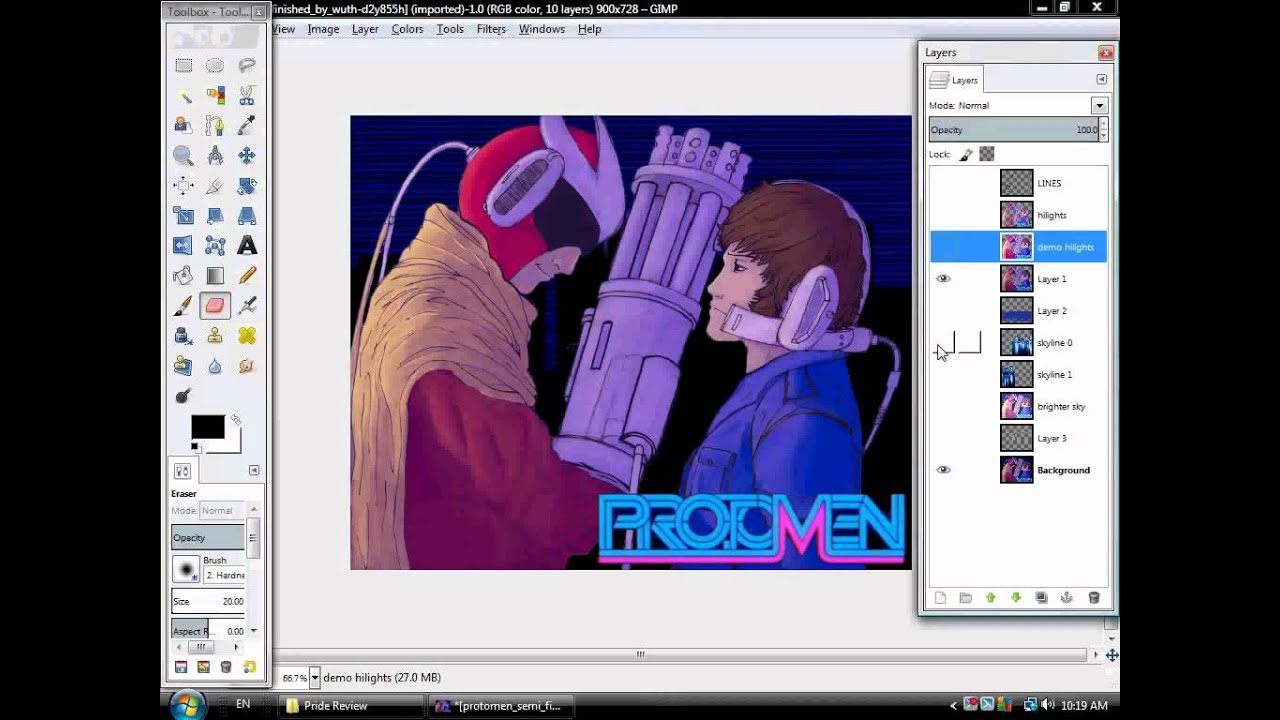Open Tool Options tab menu arrow
Image resolution: width=1280 pixels, height=720 pixels.
[254, 470]
